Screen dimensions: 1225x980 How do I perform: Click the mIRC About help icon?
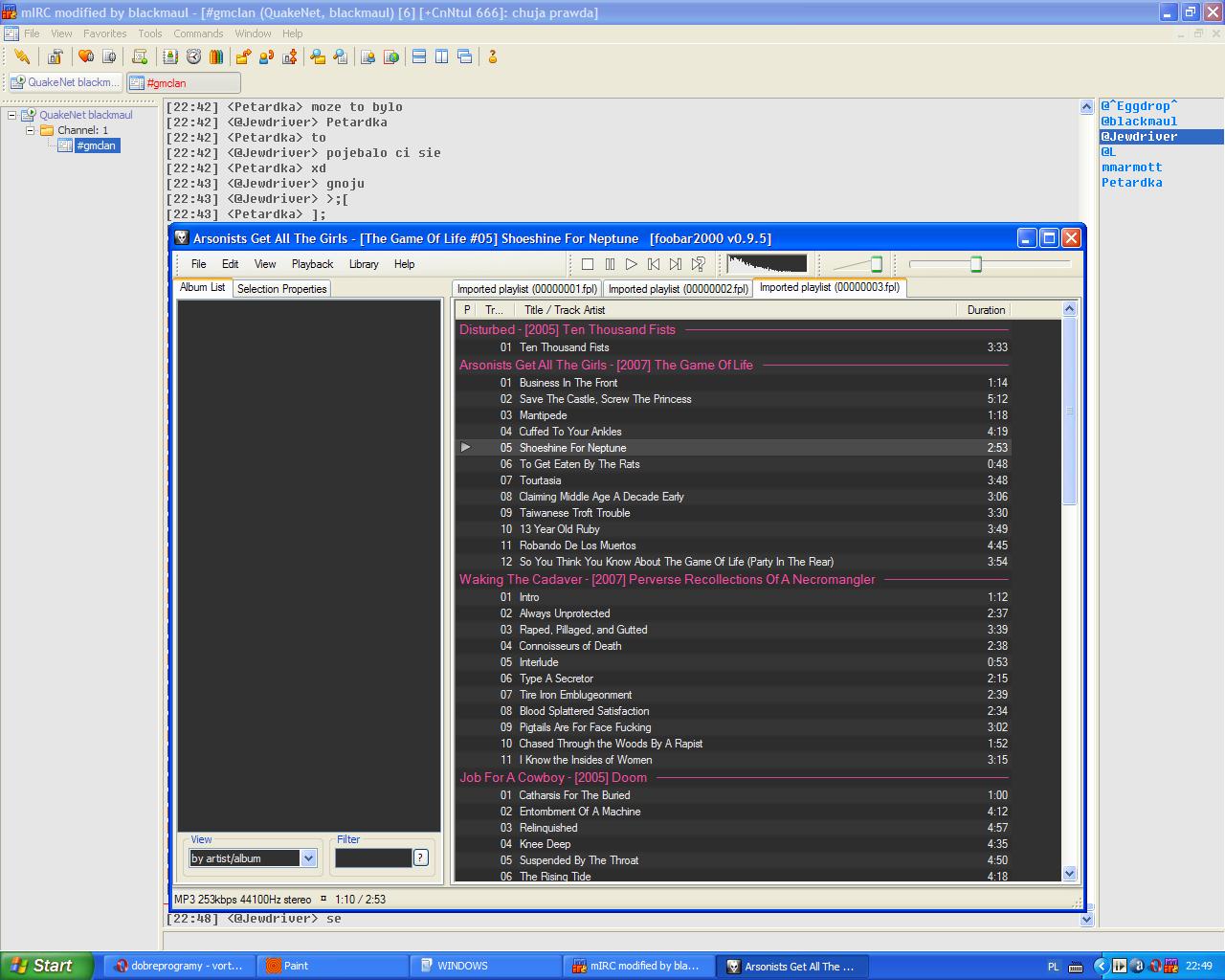(x=493, y=56)
